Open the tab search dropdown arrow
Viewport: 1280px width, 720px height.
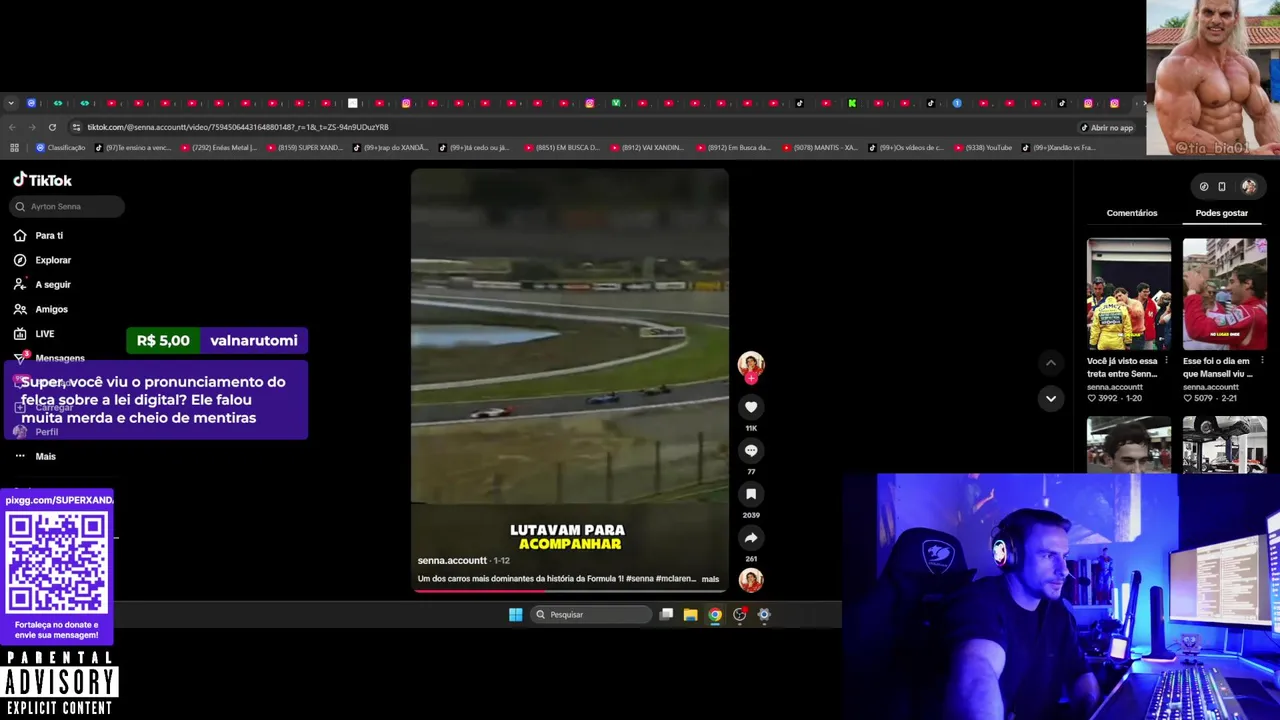(11, 103)
